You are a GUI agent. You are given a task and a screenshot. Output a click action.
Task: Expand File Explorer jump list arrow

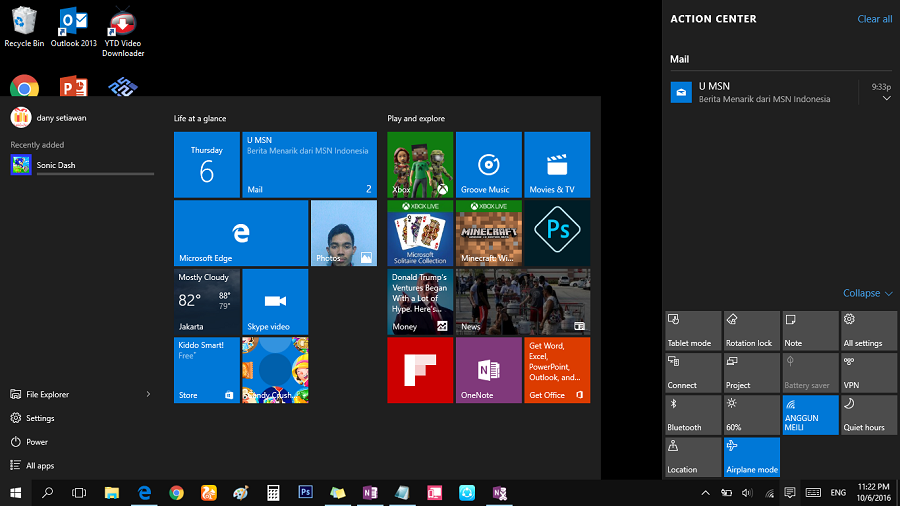click(149, 394)
